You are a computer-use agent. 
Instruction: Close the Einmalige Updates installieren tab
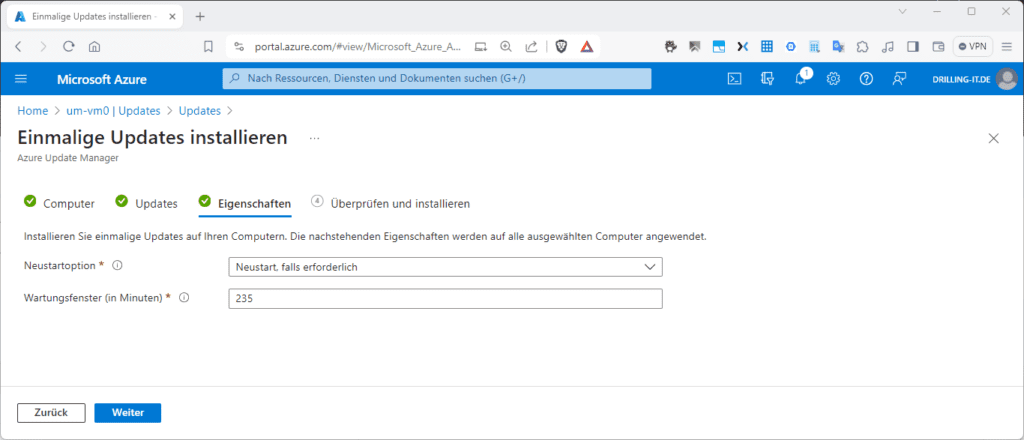click(174, 16)
